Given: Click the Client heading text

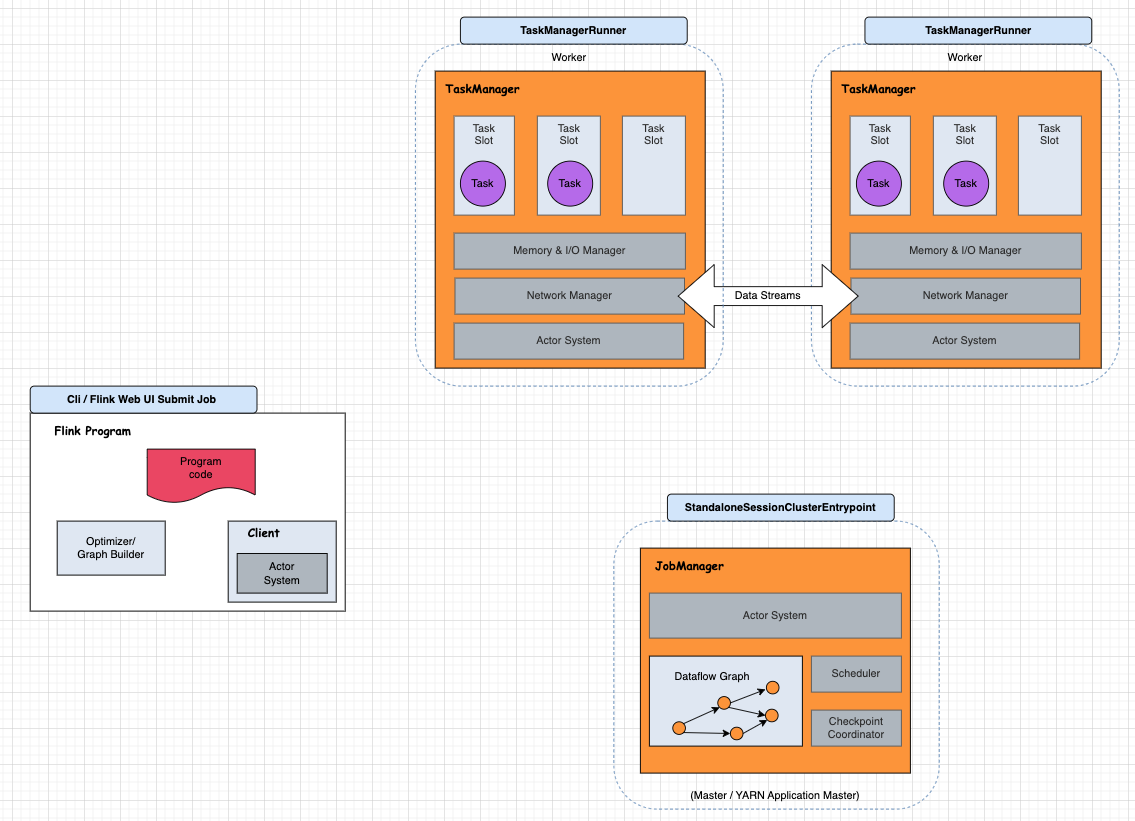Looking at the screenshot, I should pyautogui.click(x=263, y=533).
